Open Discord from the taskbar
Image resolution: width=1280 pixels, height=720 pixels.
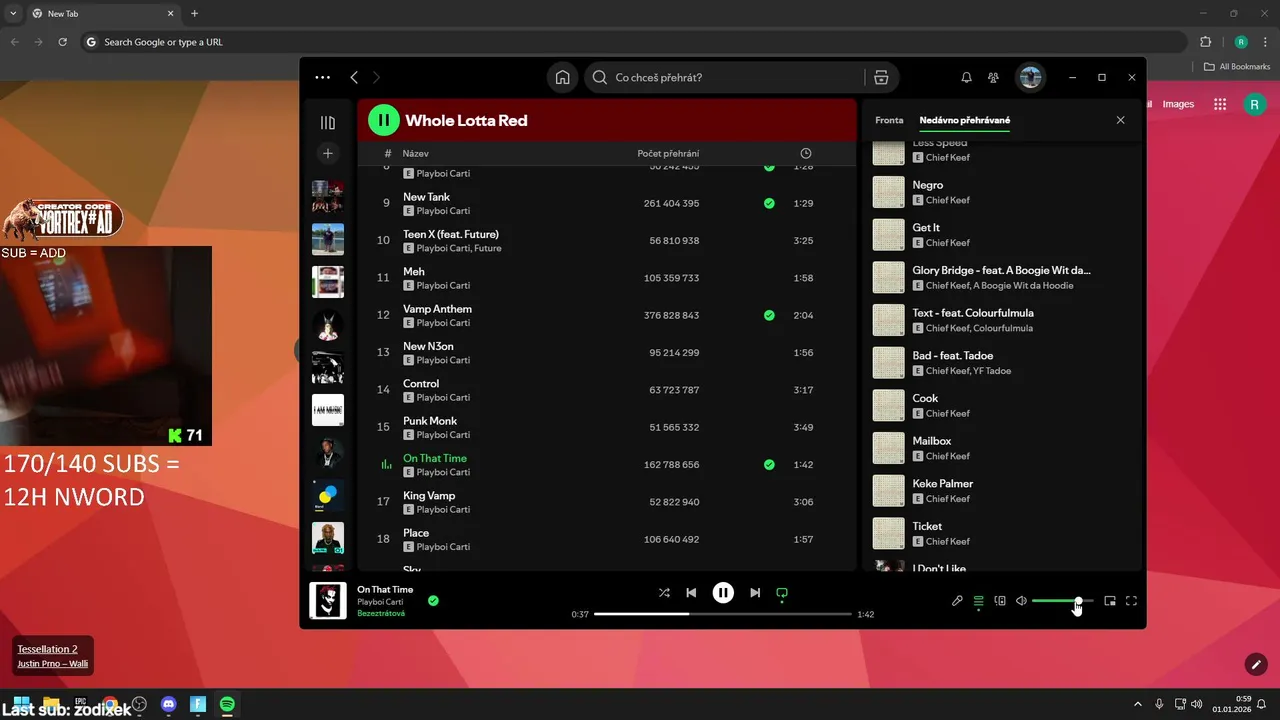(168, 704)
